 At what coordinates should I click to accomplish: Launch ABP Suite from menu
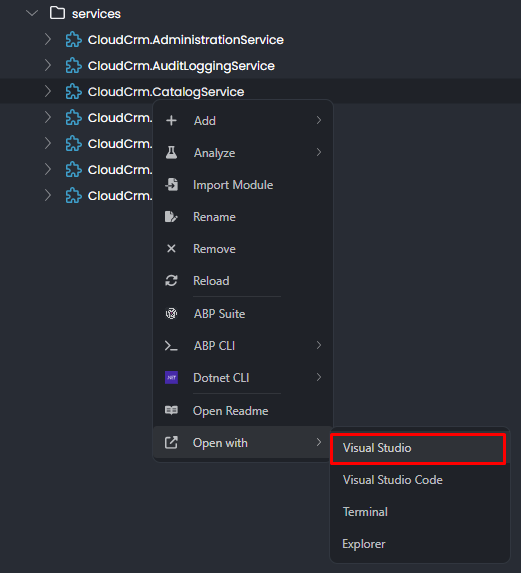[243, 314]
